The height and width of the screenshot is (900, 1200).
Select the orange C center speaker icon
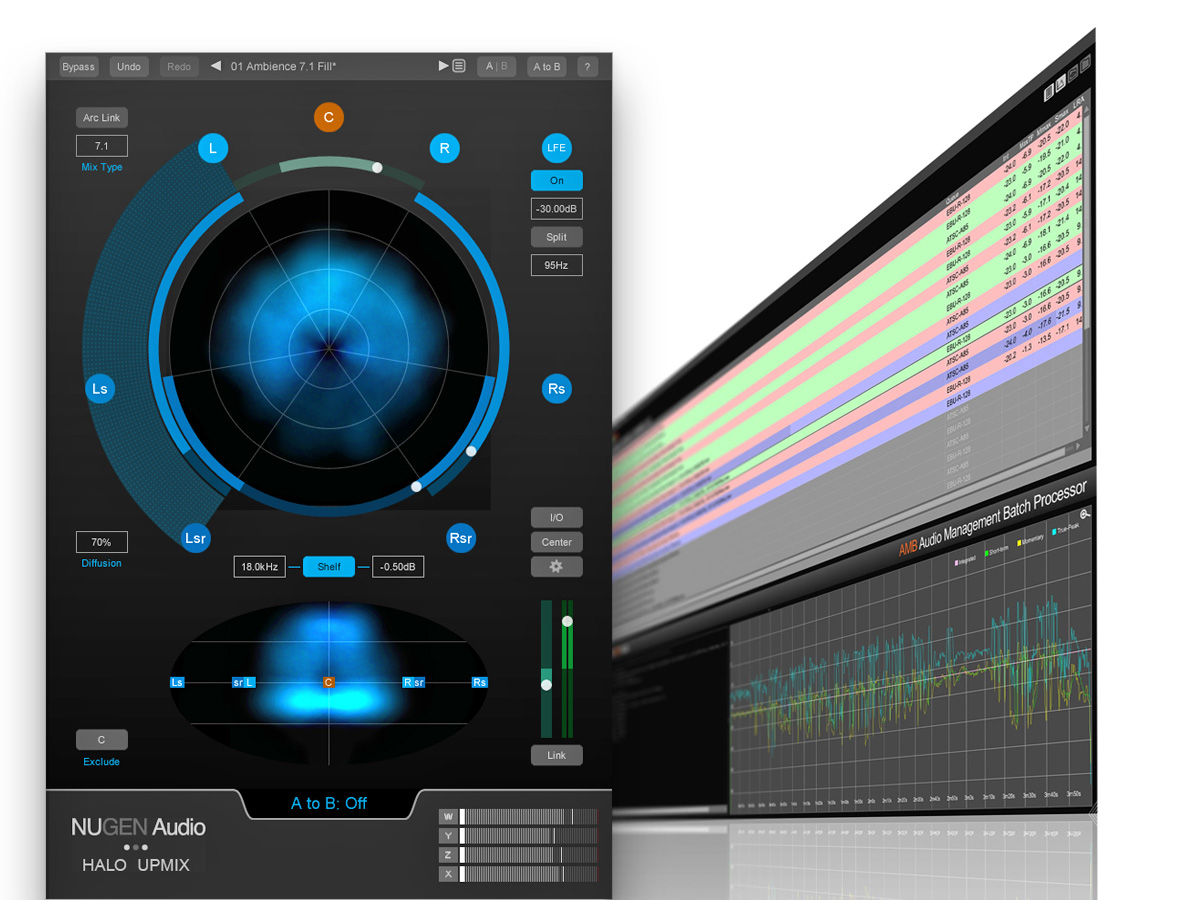tap(328, 117)
